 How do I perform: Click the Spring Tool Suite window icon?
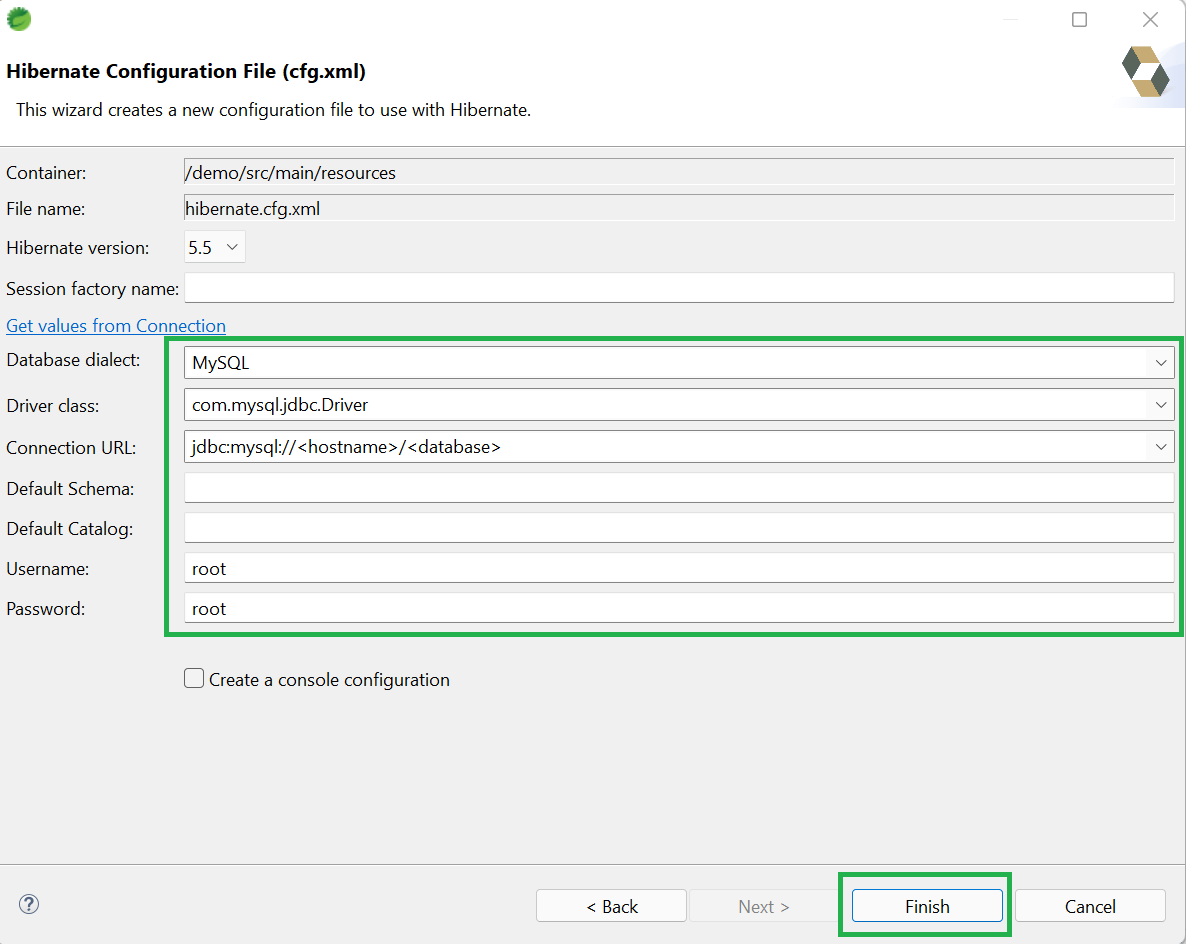18,19
